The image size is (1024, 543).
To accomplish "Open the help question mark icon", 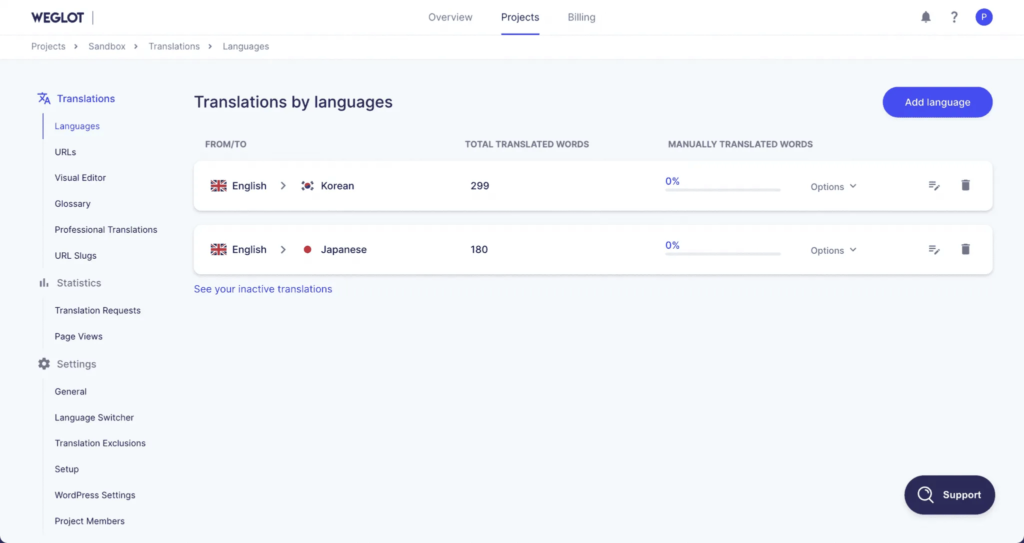I will click(x=954, y=17).
